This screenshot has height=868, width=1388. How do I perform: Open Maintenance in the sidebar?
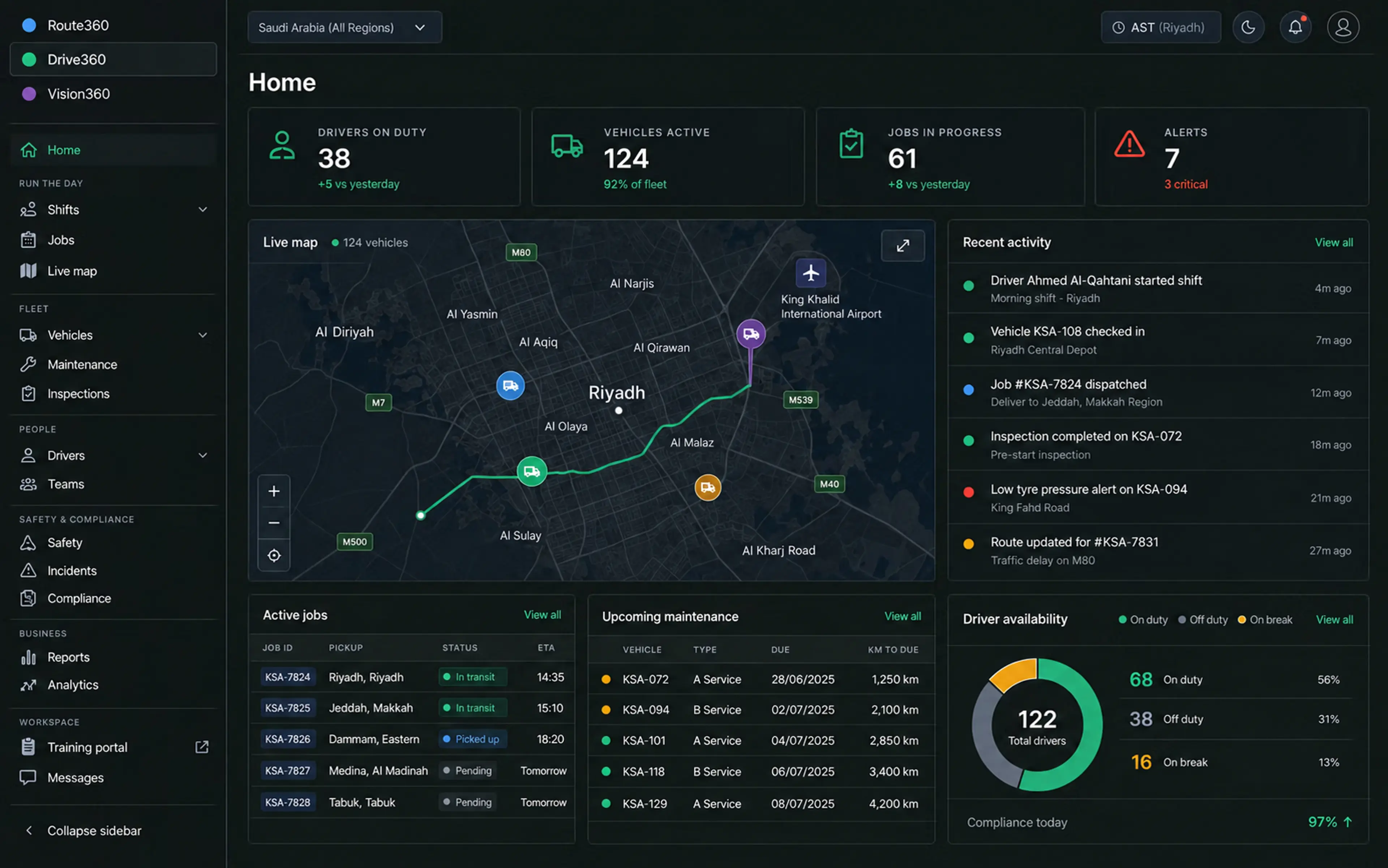[113, 365]
